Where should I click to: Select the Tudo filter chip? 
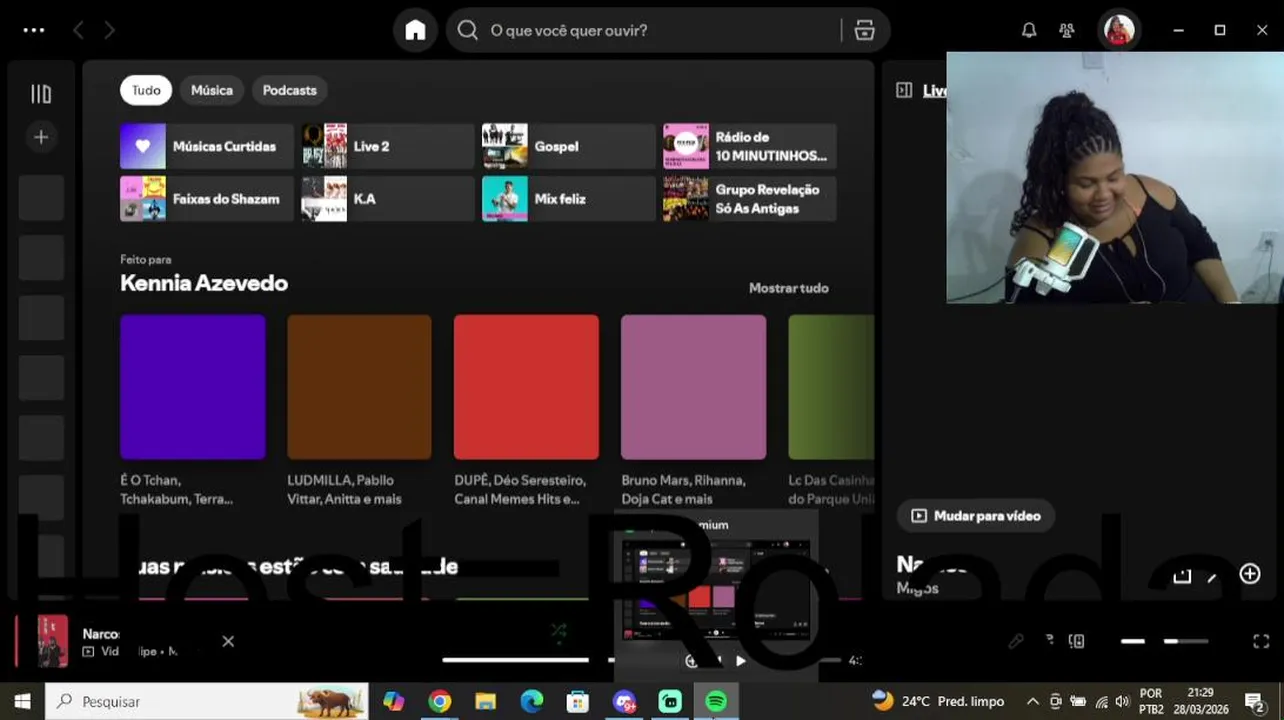(x=146, y=90)
